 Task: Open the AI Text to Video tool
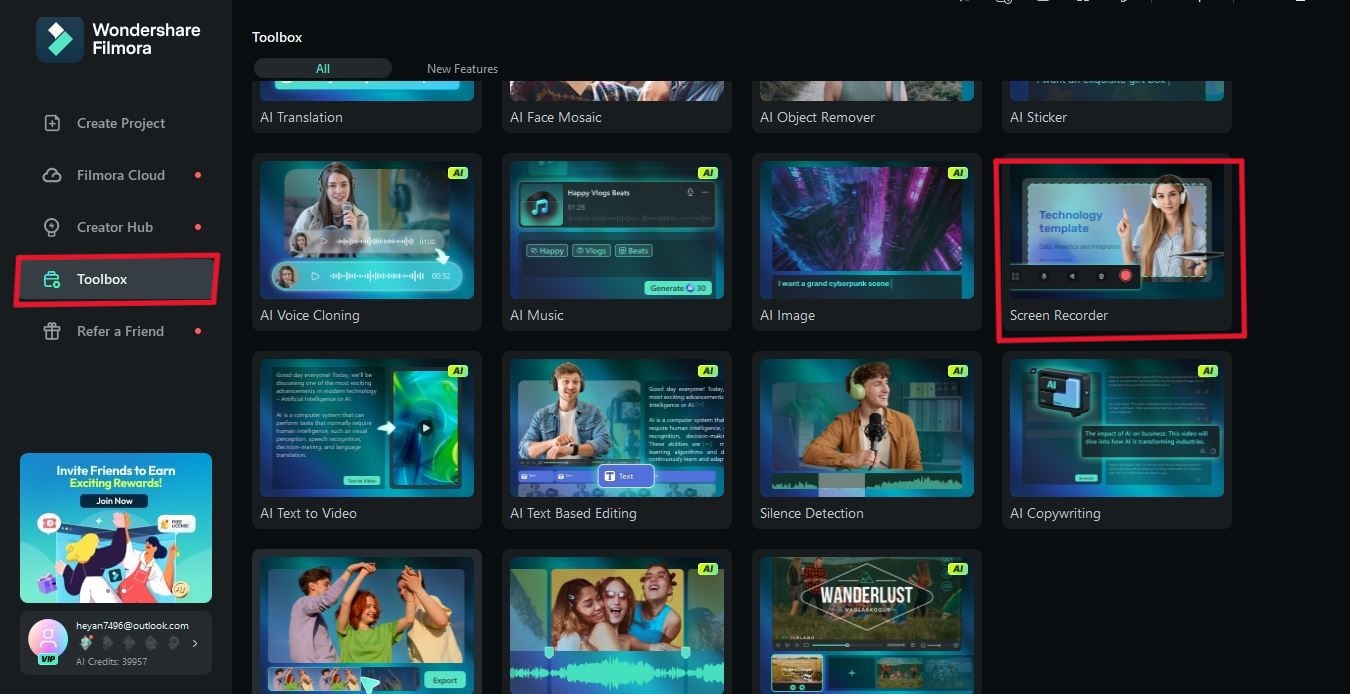pos(367,440)
